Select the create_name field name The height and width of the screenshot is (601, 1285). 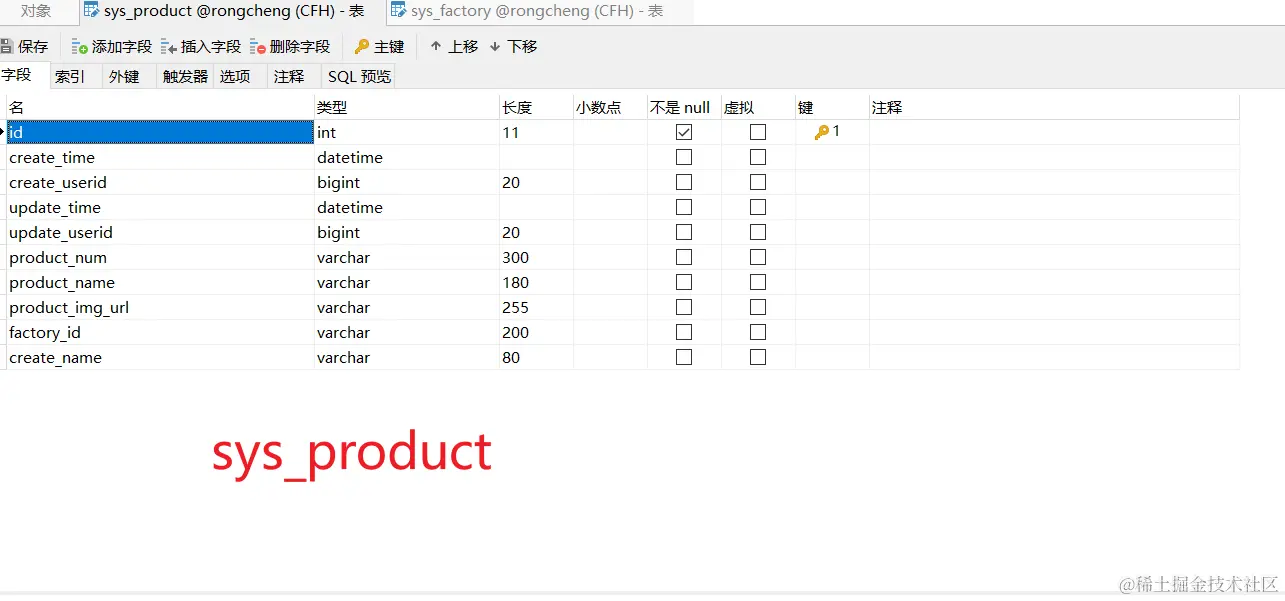[x=56, y=357]
